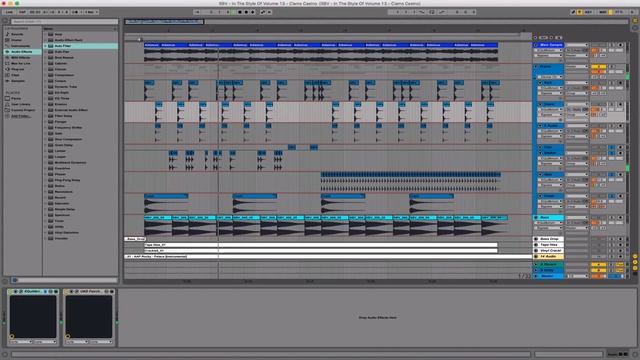Click the browser search field
This screenshot has height=360, width=640.
(x=65, y=21)
